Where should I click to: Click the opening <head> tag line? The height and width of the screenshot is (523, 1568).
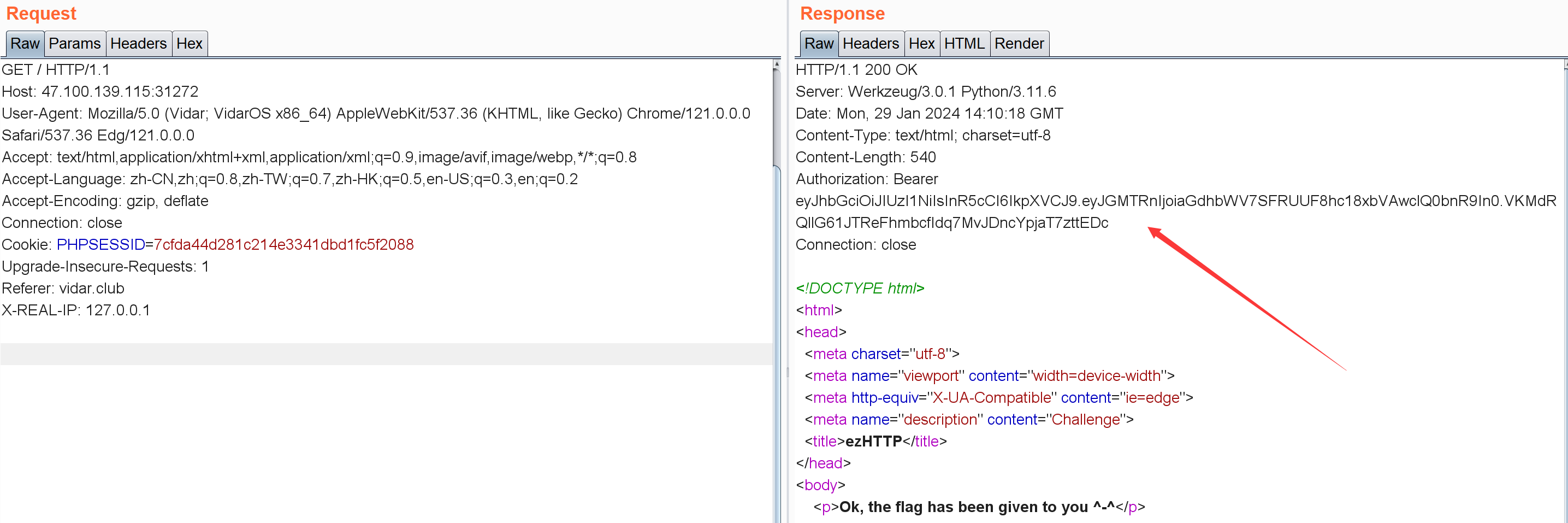821,333
